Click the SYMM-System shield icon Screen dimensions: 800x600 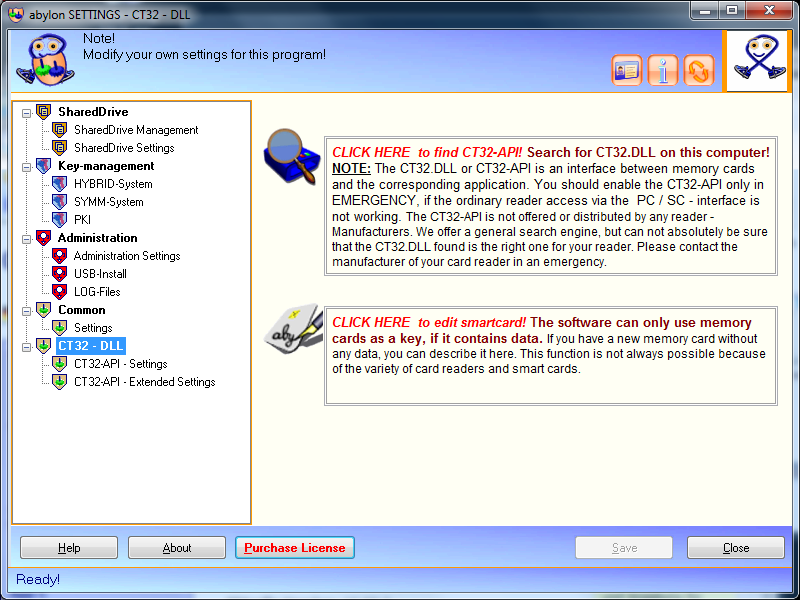click(60, 202)
